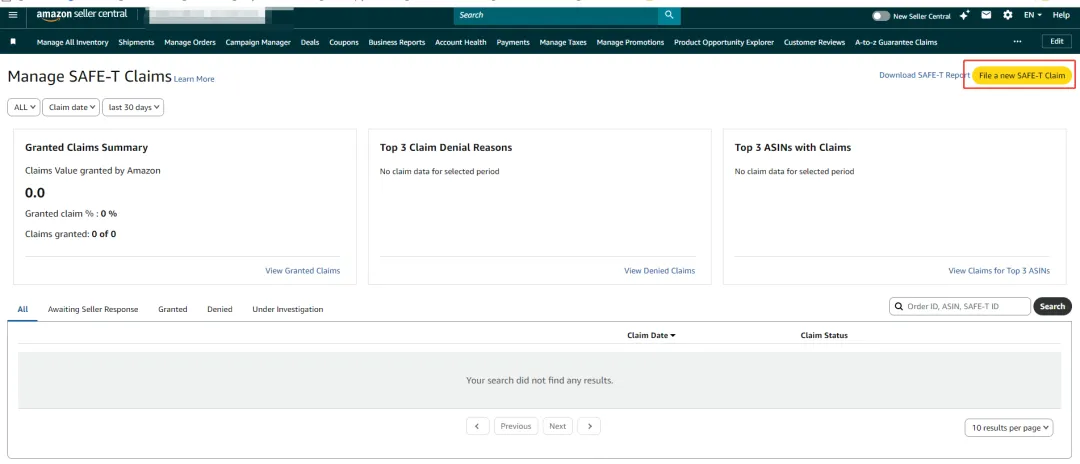1080x464 pixels.
Task: Click the Help link in header
Action: point(1061,15)
